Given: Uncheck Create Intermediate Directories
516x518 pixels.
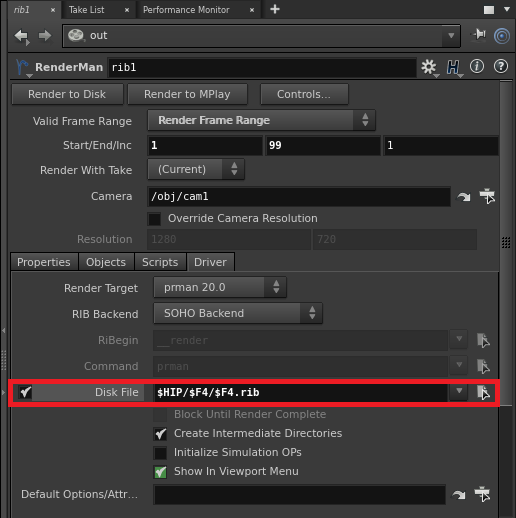Looking at the screenshot, I should point(160,434).
